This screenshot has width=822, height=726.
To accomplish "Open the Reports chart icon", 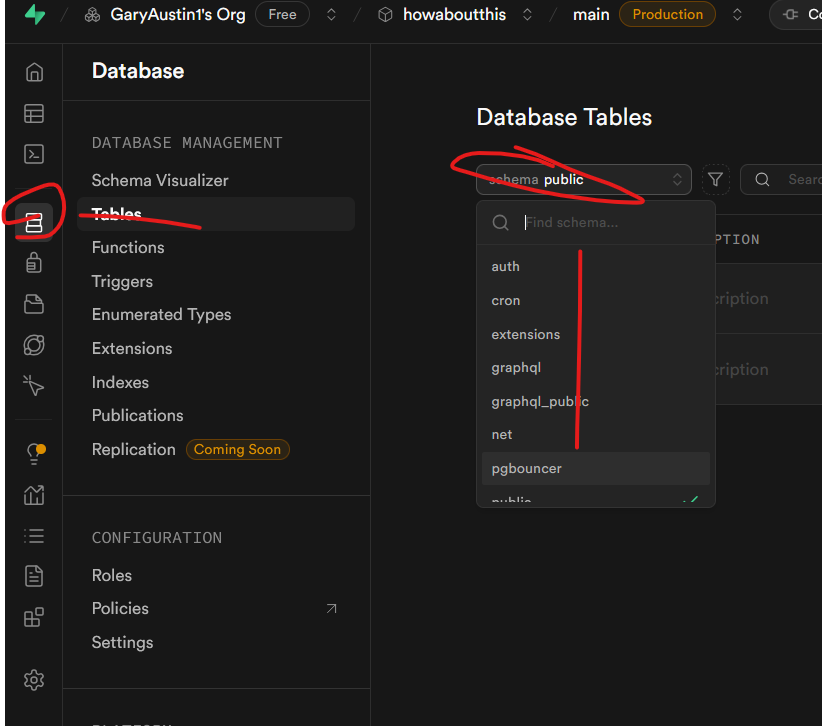I will (x=34, y=495).
